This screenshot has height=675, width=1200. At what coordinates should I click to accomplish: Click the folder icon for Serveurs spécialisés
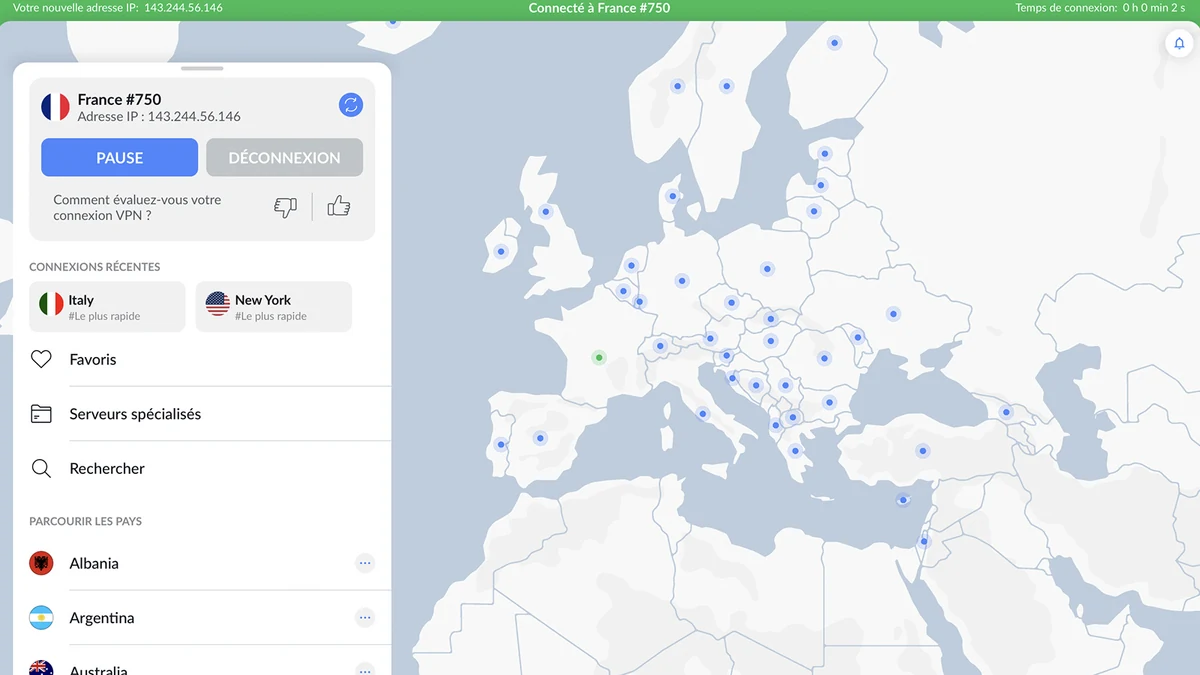coord(41,414)
